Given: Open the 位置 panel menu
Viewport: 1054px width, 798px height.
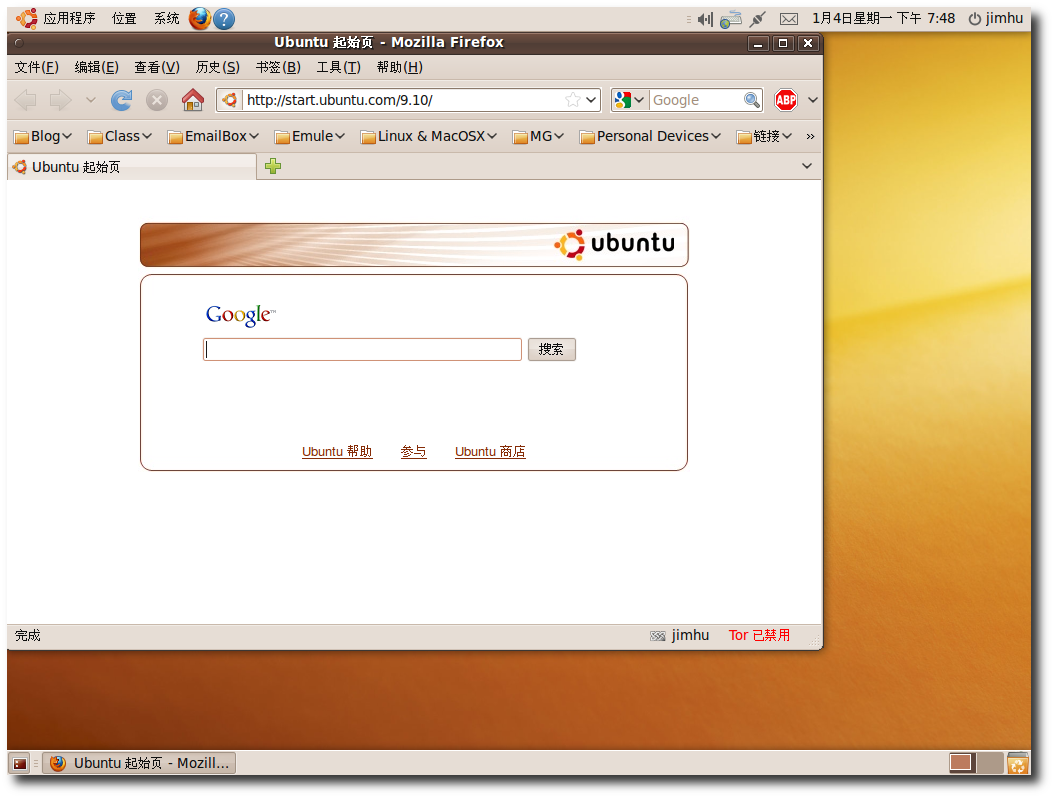Looking at the screenshot, I should (x=124, y=18).
